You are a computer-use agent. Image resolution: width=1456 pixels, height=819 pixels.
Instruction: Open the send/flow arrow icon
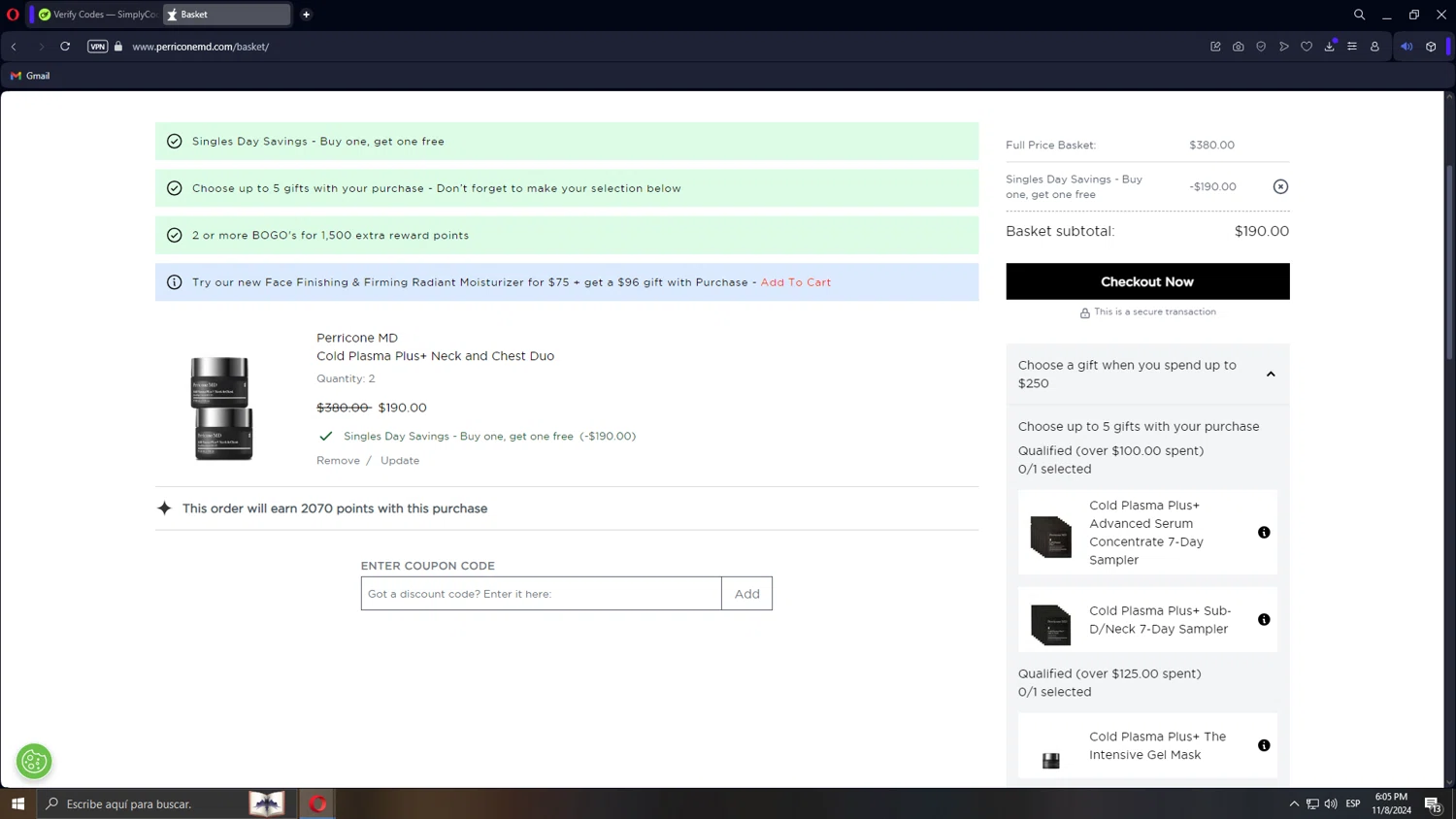click(x=1284, y=47)
